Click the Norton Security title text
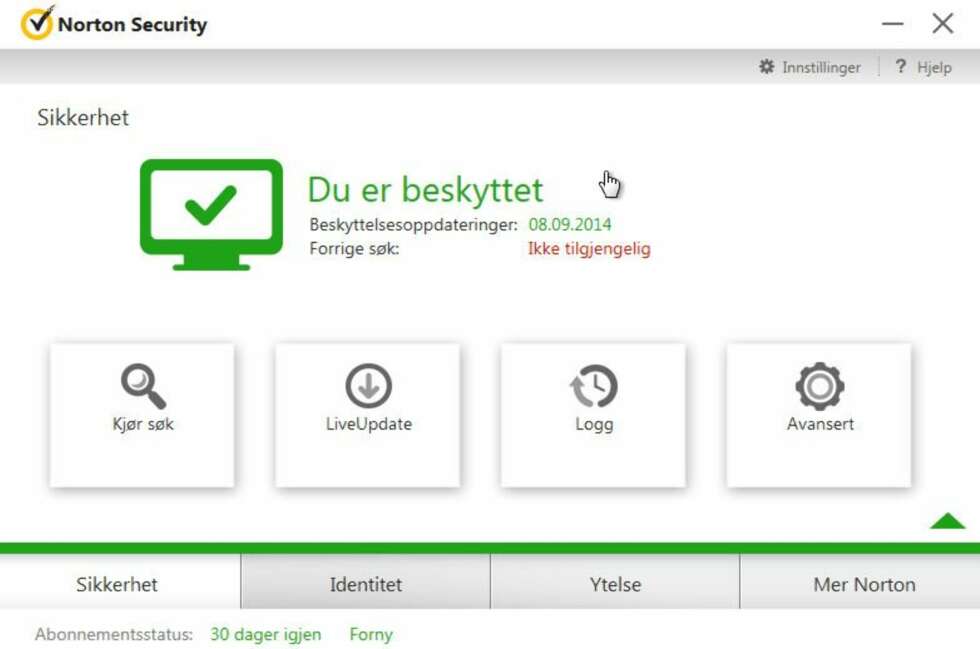The image size is (980, 649). pos(132,24)
